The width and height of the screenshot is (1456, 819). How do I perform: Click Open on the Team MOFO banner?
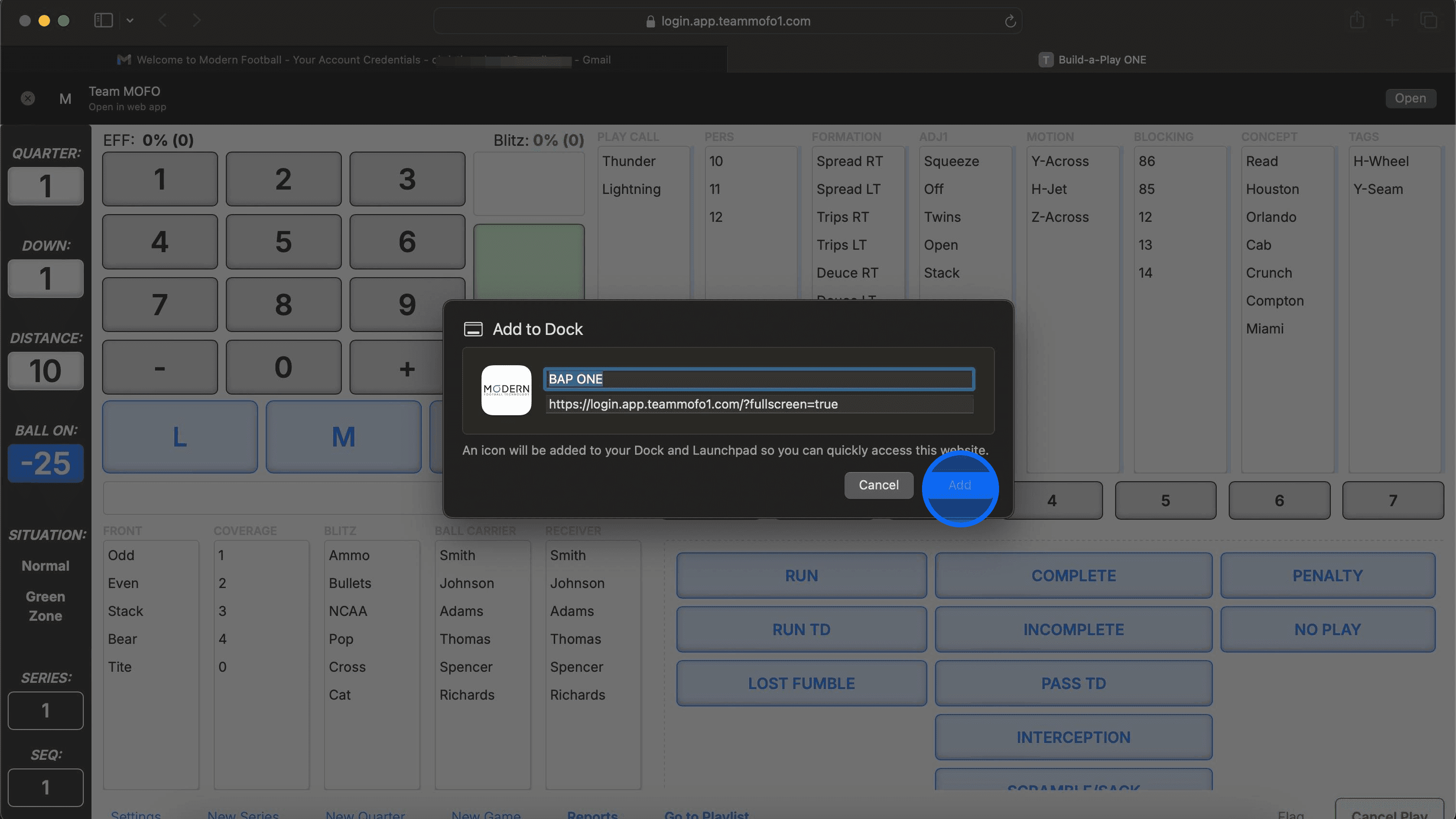(x=1410, y=98)
